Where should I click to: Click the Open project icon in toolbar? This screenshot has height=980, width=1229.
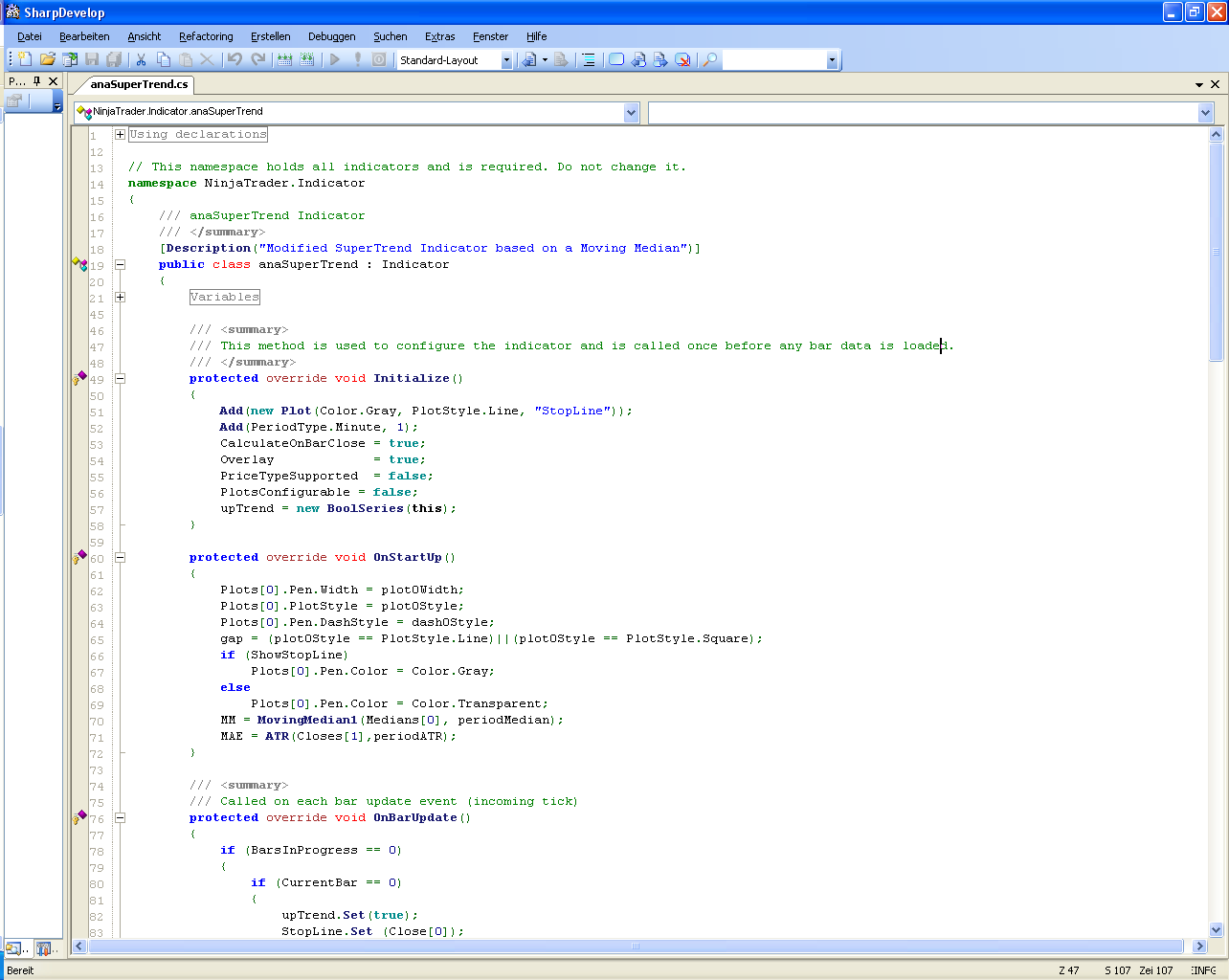[70, 59]
